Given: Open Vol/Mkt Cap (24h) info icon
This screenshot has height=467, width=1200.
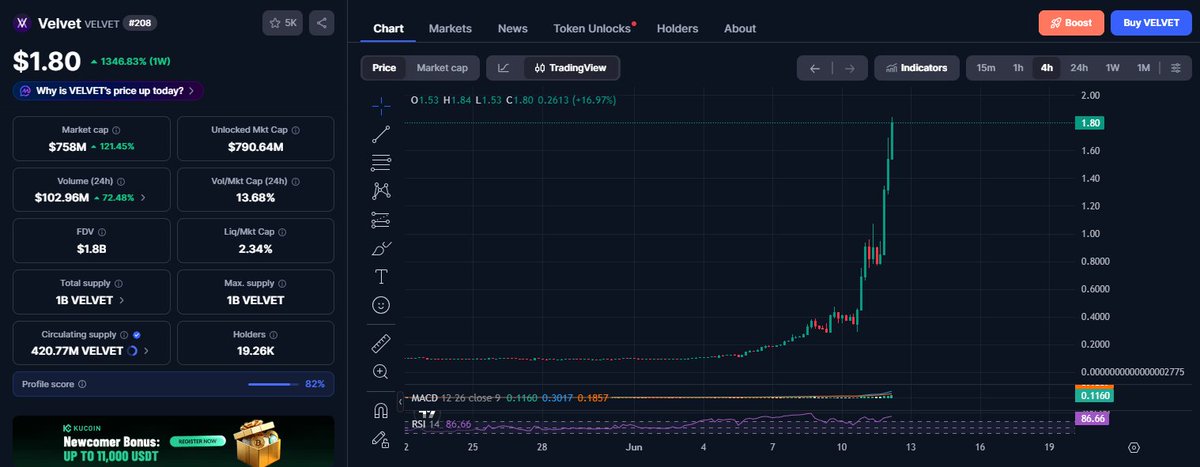Looking at the screenshot, I should (x=295, y=182).
